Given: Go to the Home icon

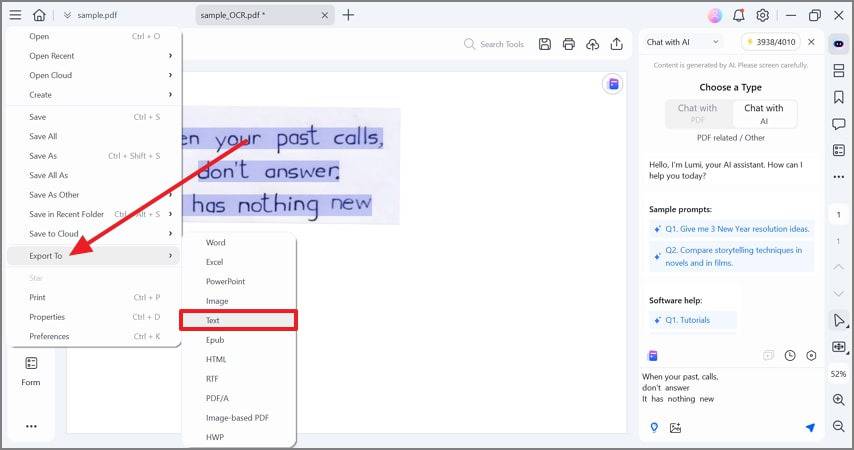Looking at the screenshot, I should [x=39, y=15].
